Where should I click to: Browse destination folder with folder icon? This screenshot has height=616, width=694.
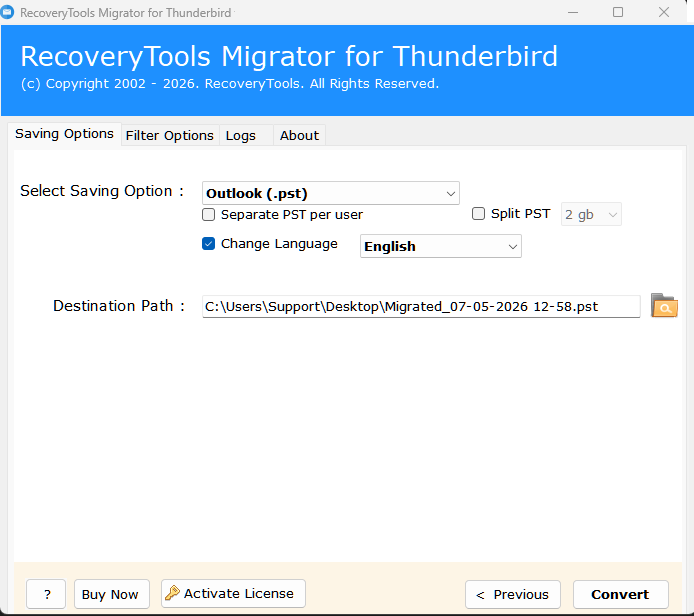click(x=664, y=305)
